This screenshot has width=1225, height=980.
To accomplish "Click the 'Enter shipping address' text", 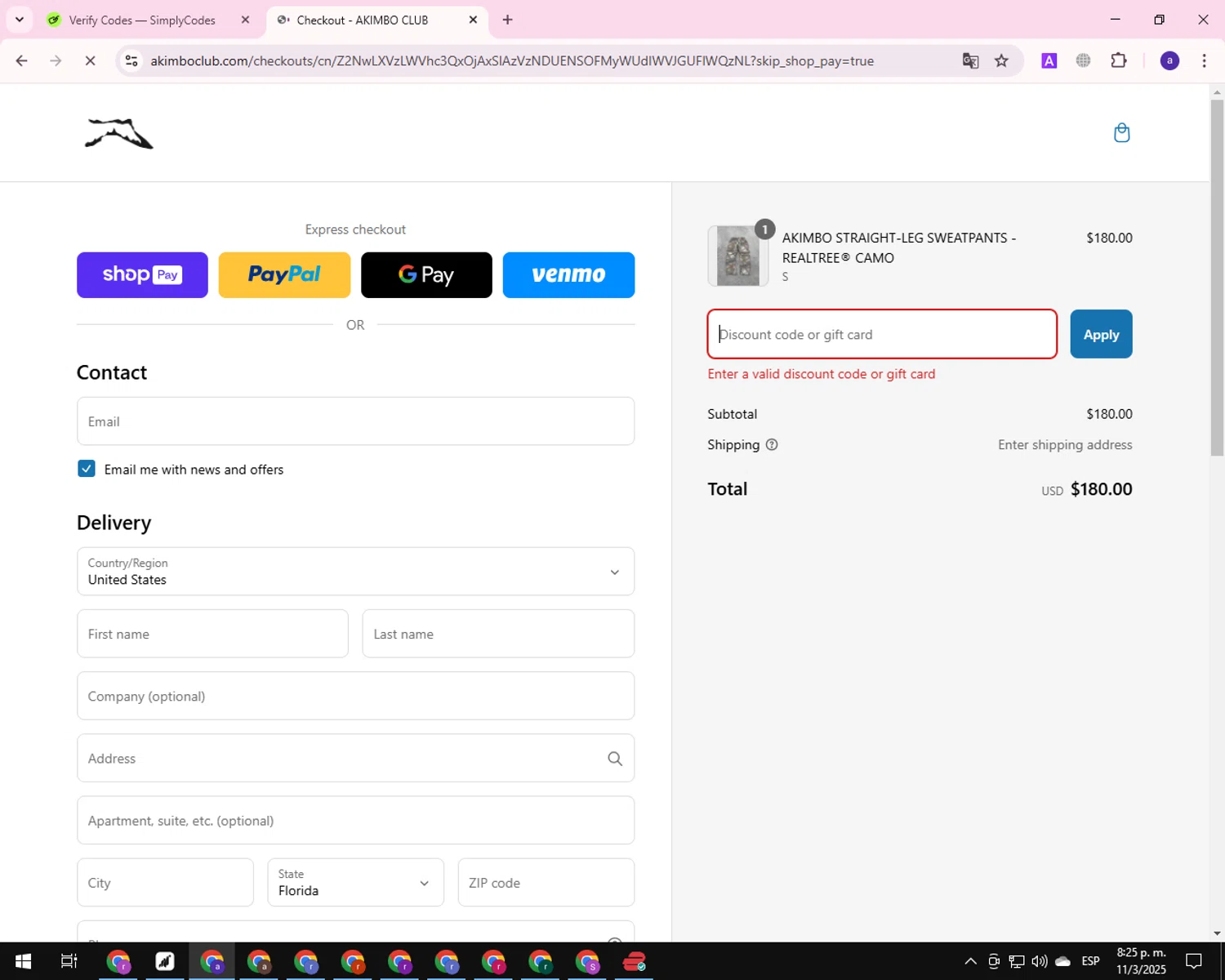I will (1065, 445).
